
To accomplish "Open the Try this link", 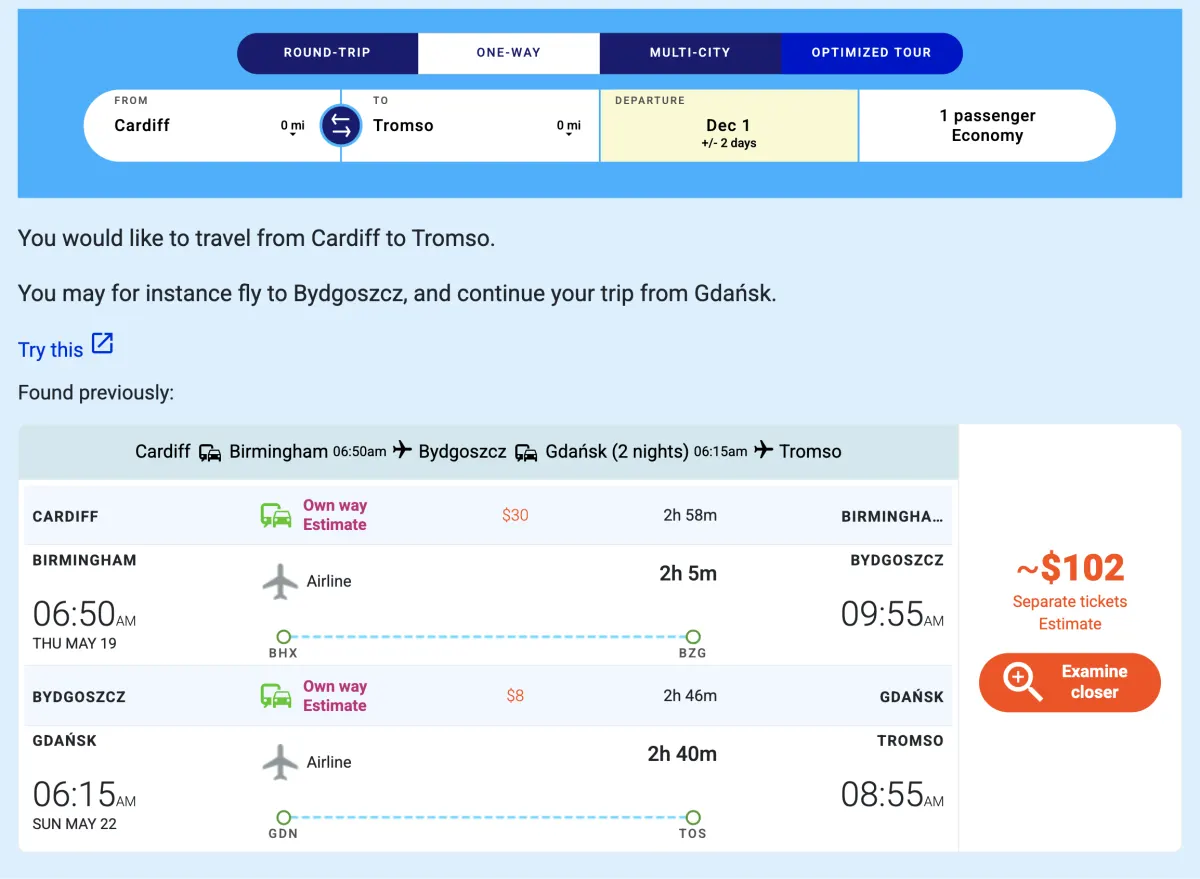I will 51,349.
